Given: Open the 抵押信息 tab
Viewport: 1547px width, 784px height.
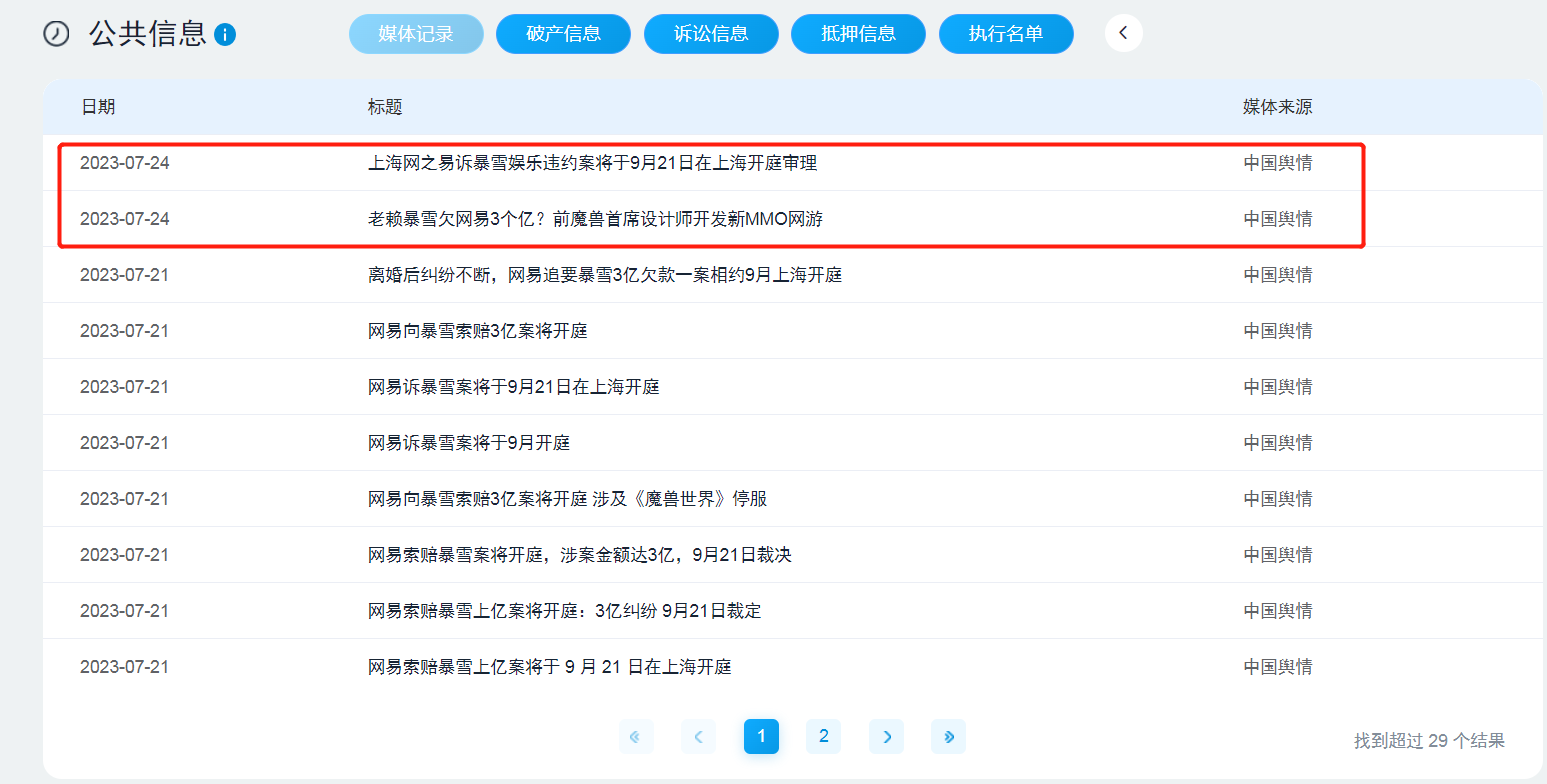Looking at the screenshot, I should [x=858, y=34].
